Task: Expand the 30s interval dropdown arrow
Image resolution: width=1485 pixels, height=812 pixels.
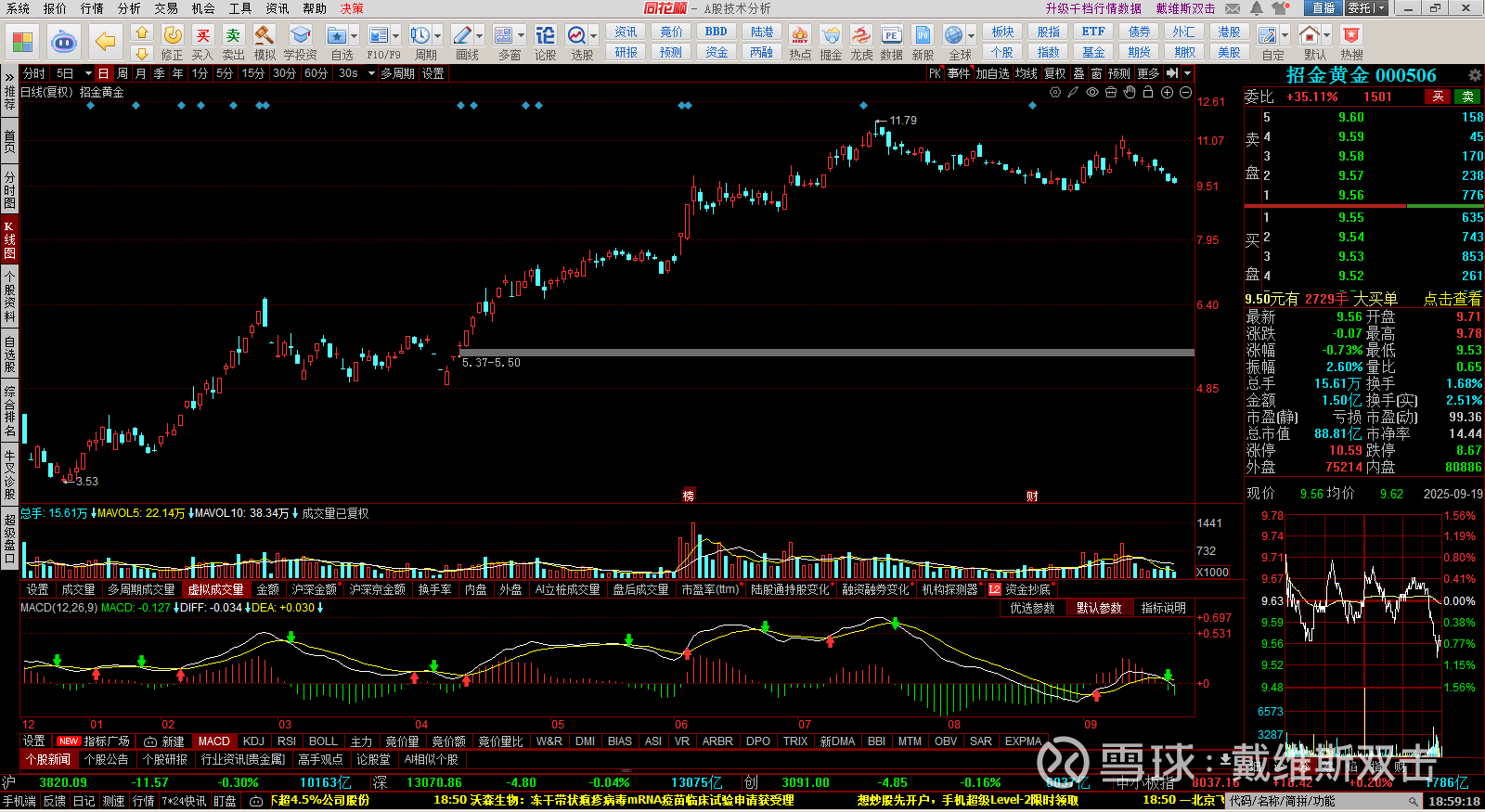Action: click(x=371, y=73)
